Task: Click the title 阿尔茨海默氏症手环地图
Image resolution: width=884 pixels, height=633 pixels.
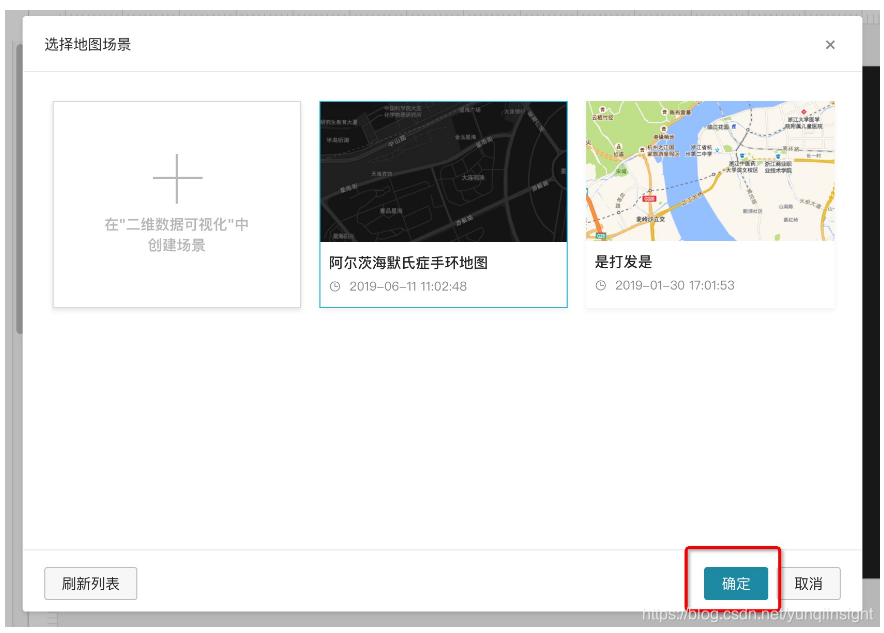Action: (x=408, y=263)
